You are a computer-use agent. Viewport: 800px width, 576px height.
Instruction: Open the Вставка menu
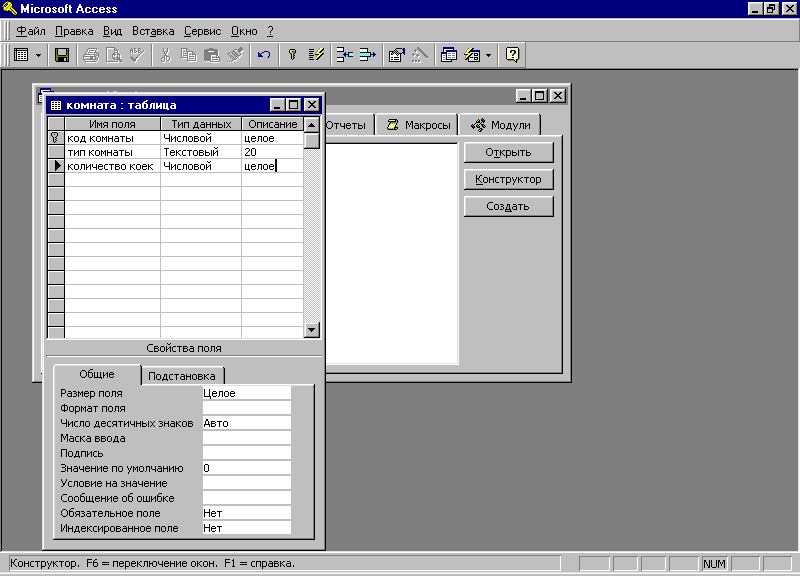(153, 31)
